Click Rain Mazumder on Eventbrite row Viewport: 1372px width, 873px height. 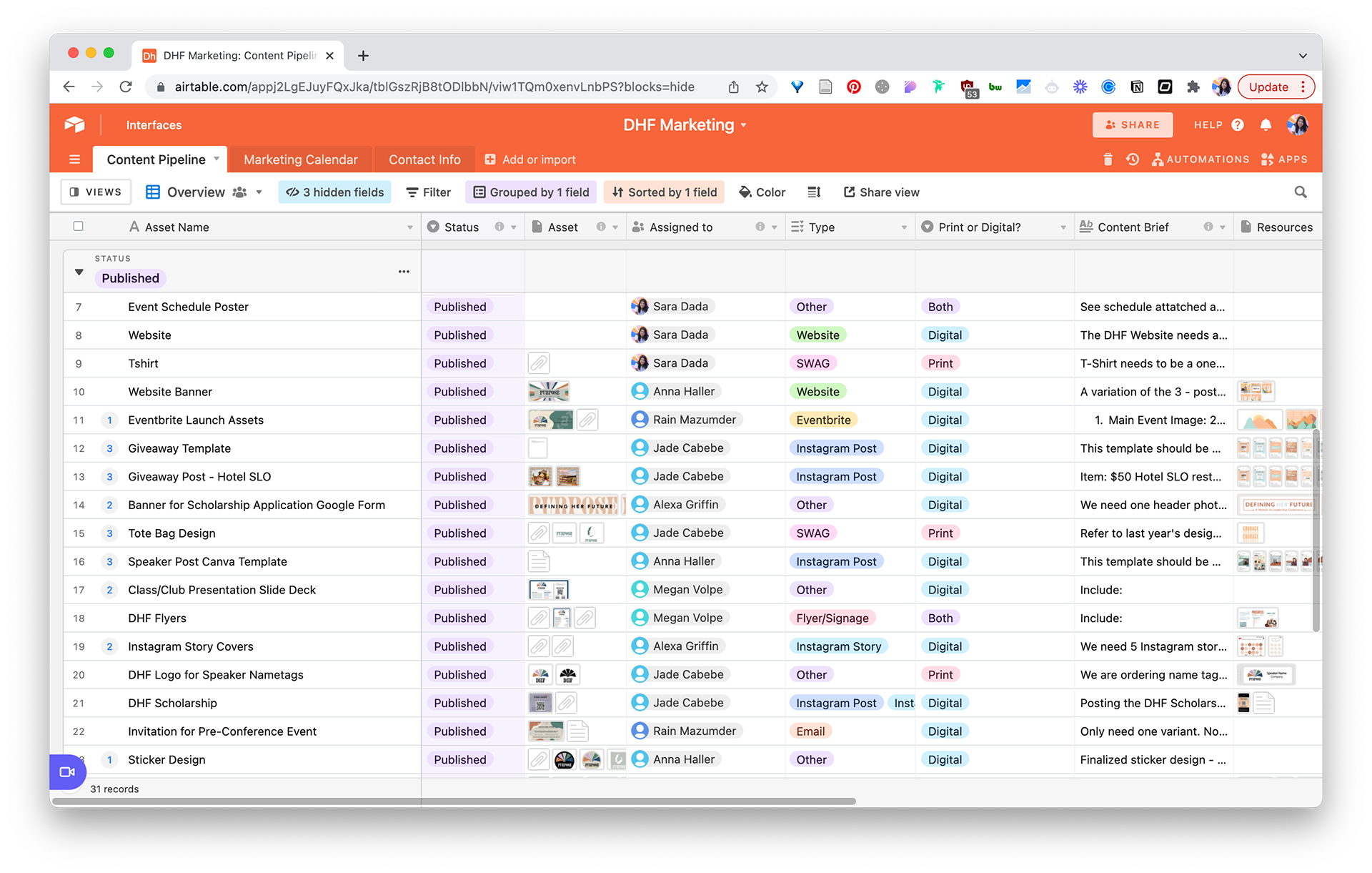686,420
